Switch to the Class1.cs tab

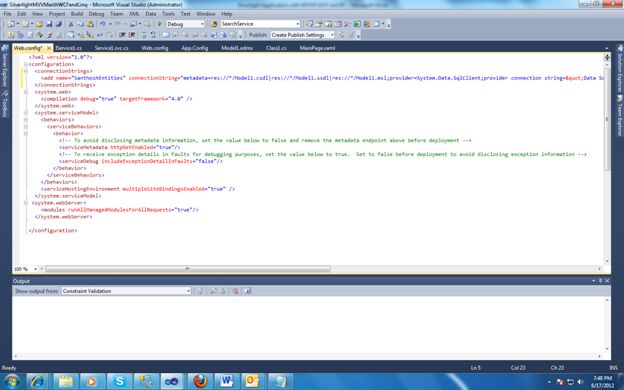click(x=276, y=48)
